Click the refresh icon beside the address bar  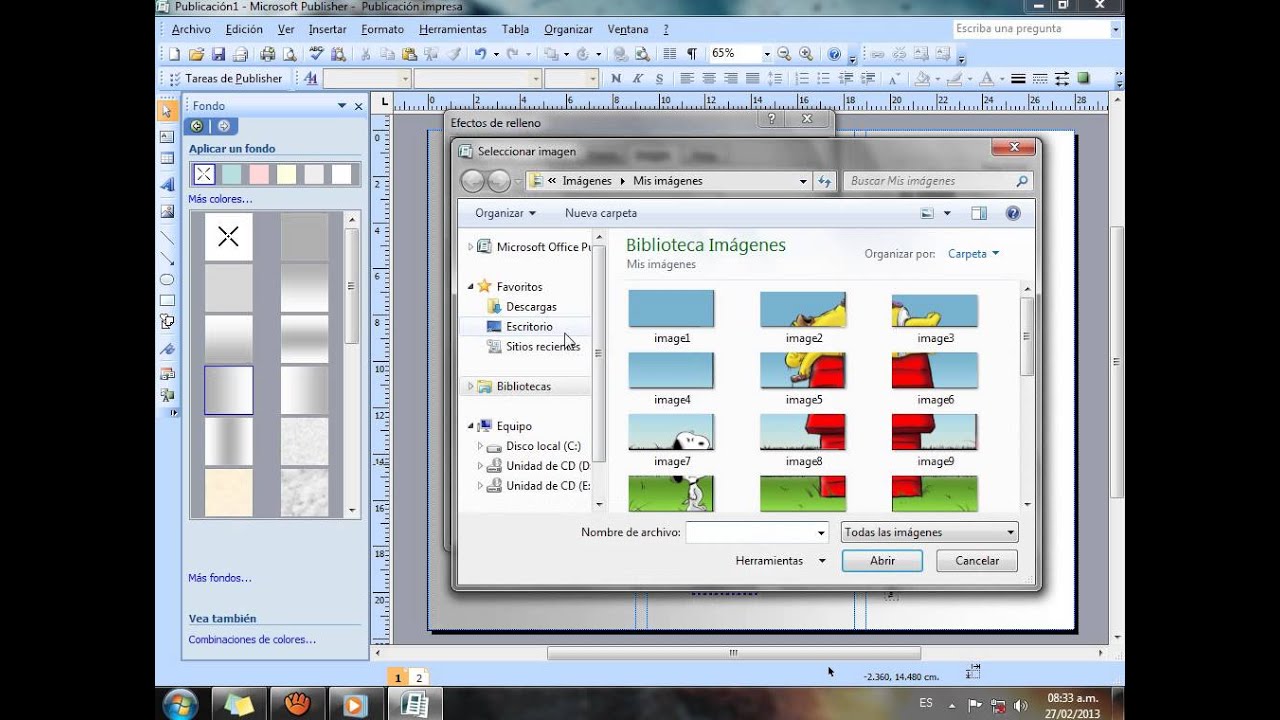click(x=825, y=181)
